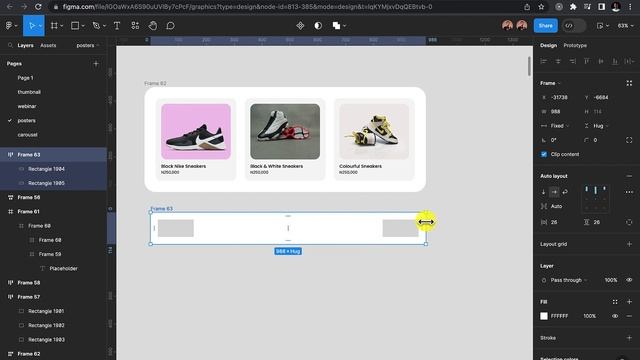The width and height of the screenshot is (640, 360).
Task: Set auto layout direction vertical
Action: pyautogui.click(x=544, y=192)
